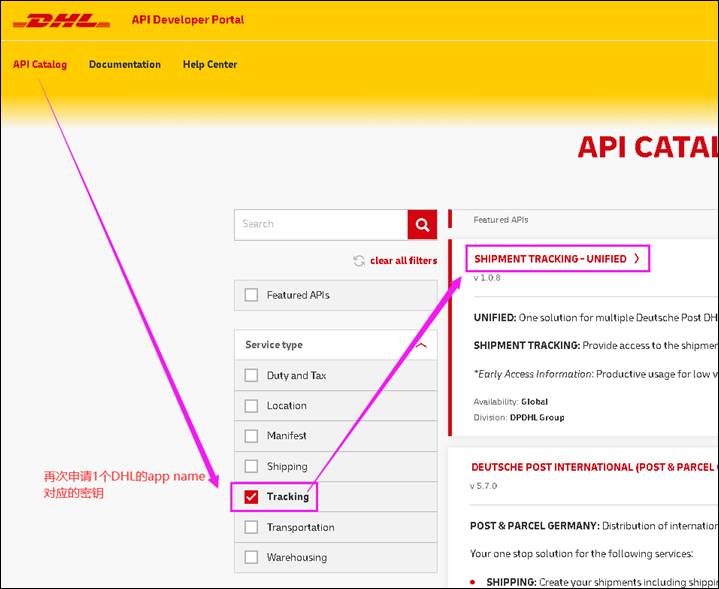
Task: Click the UNIFIED description line
Action: [x=596, y=317]
